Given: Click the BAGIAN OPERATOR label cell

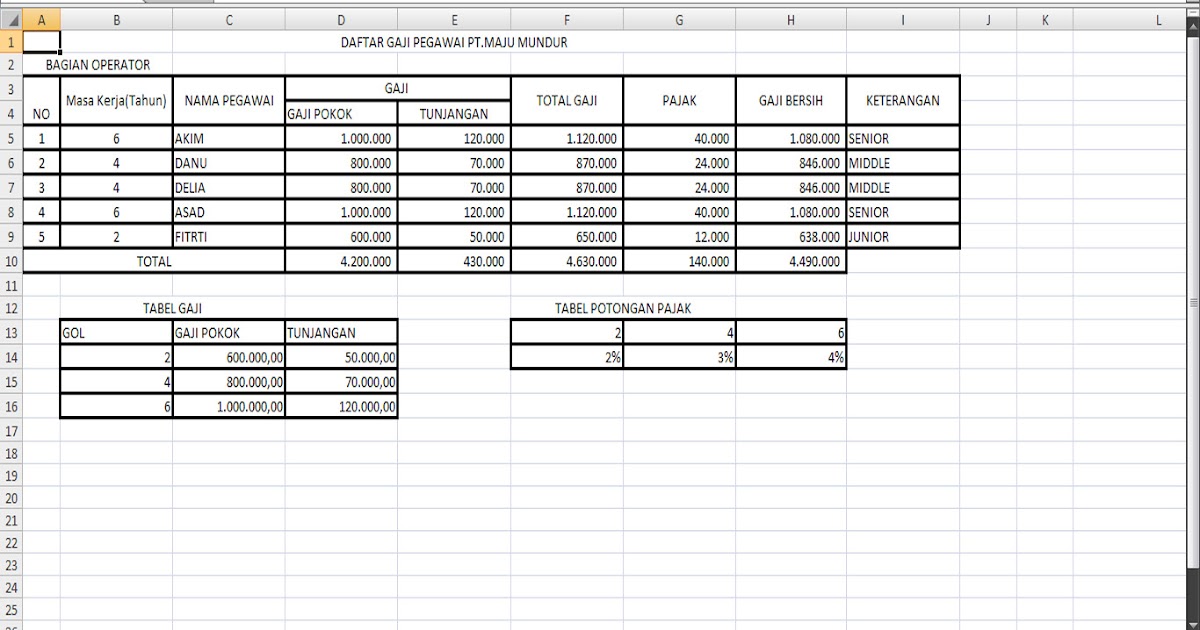Looking at the screenshot, I should click(96, 64).
